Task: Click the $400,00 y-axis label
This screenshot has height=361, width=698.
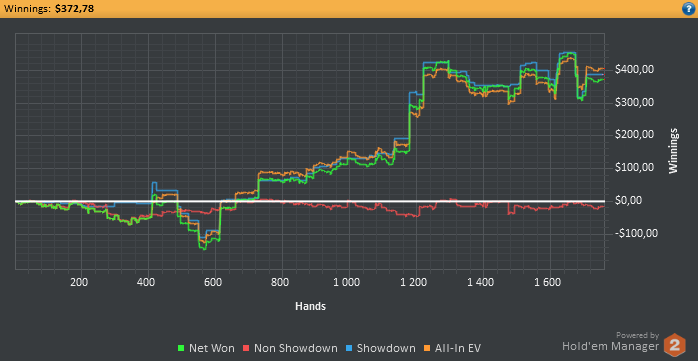Action: click(634, 70)
